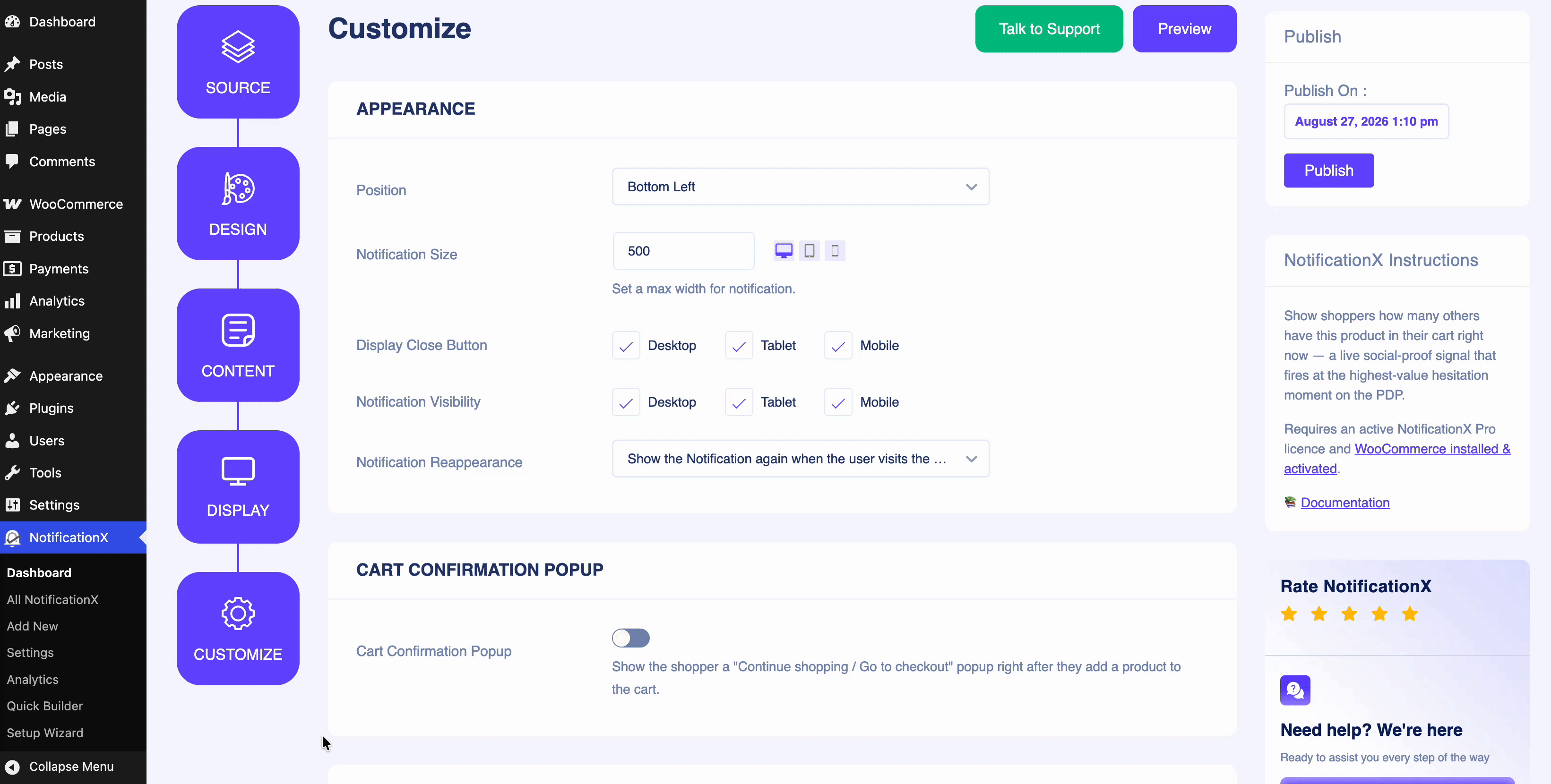
Task: Select tablet device icon for notification size
Action: (x=809, y=250)
